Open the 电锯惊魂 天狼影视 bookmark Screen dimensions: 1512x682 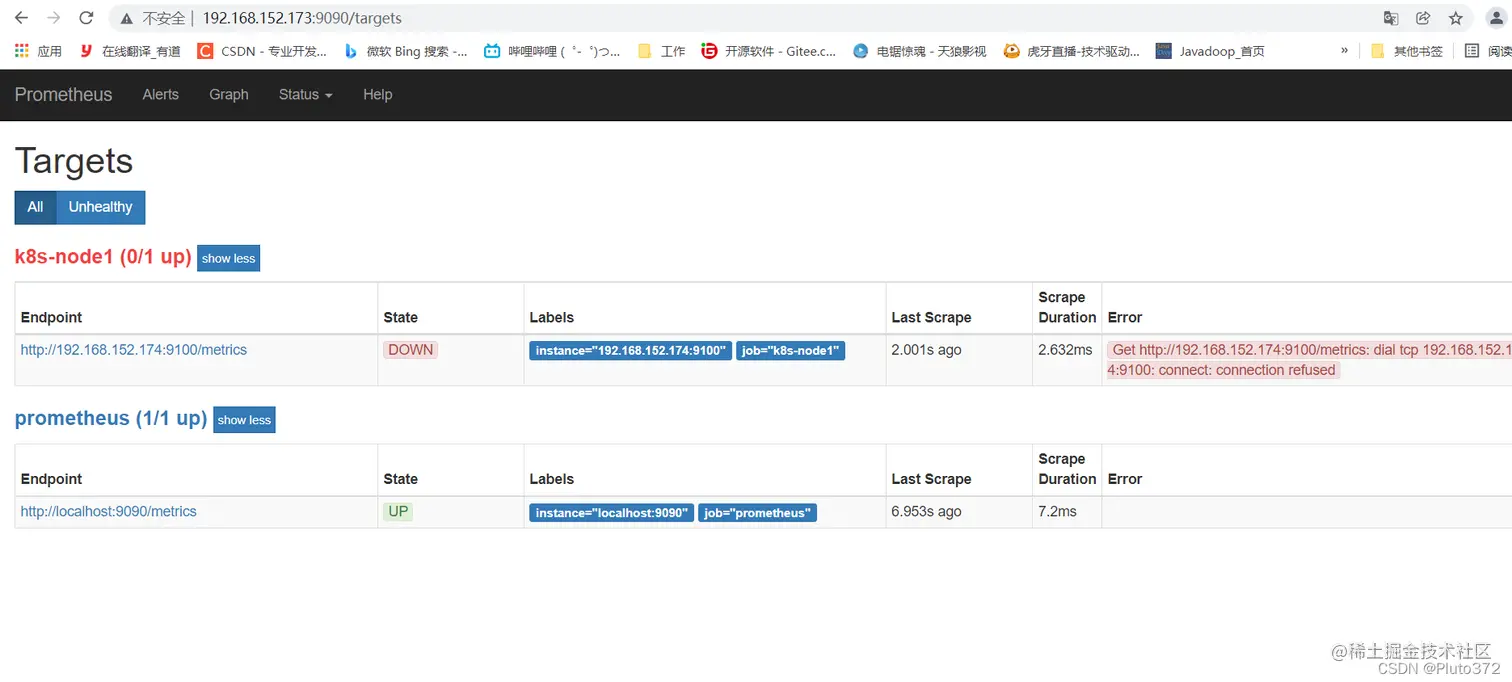(x=920, y=51)
